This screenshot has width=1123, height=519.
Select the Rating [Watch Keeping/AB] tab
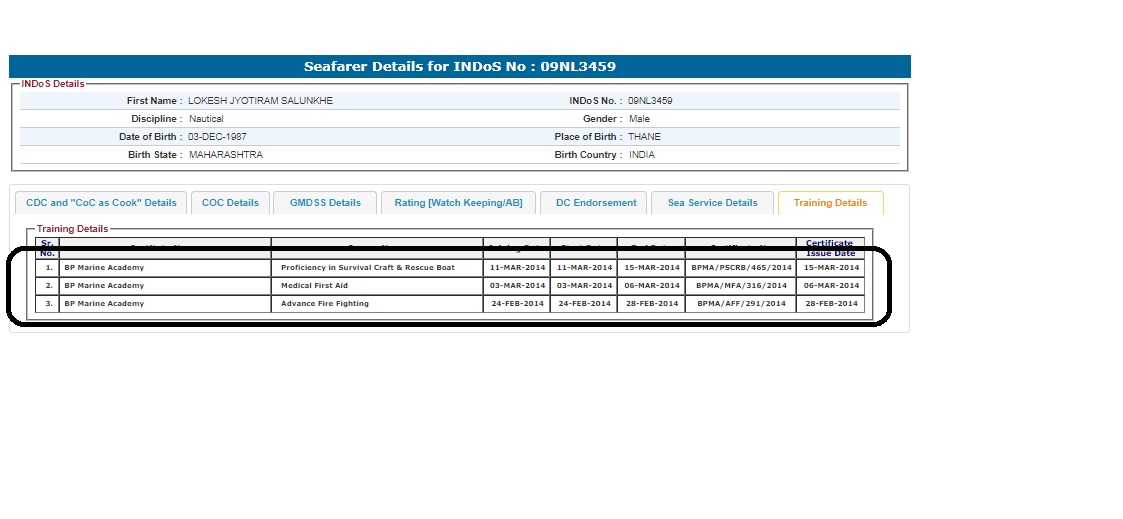coord(458,203)
